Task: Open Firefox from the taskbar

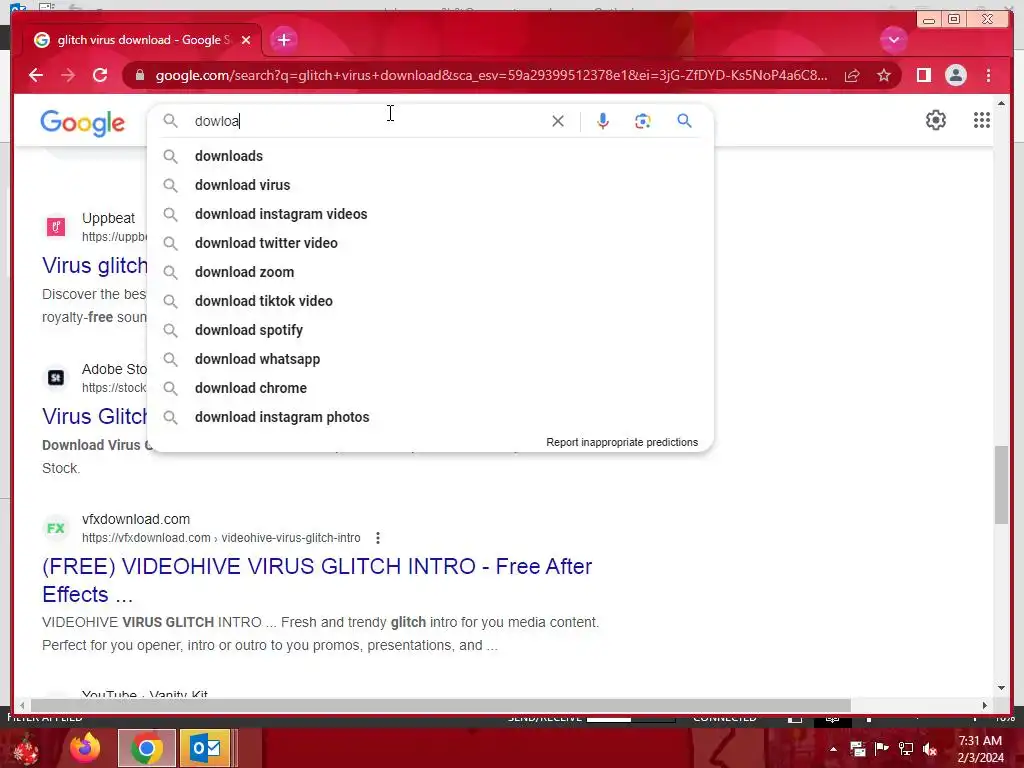Action: point(85,748)
